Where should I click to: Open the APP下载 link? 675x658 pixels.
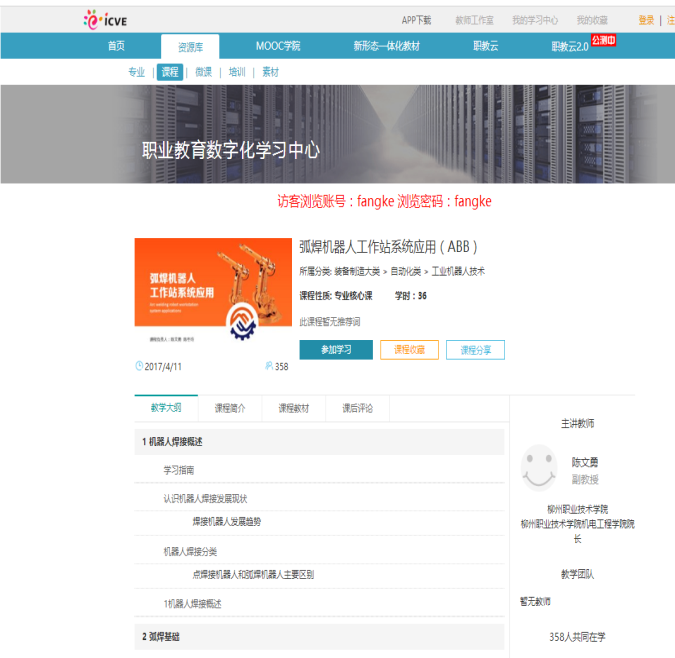point(416,20)
